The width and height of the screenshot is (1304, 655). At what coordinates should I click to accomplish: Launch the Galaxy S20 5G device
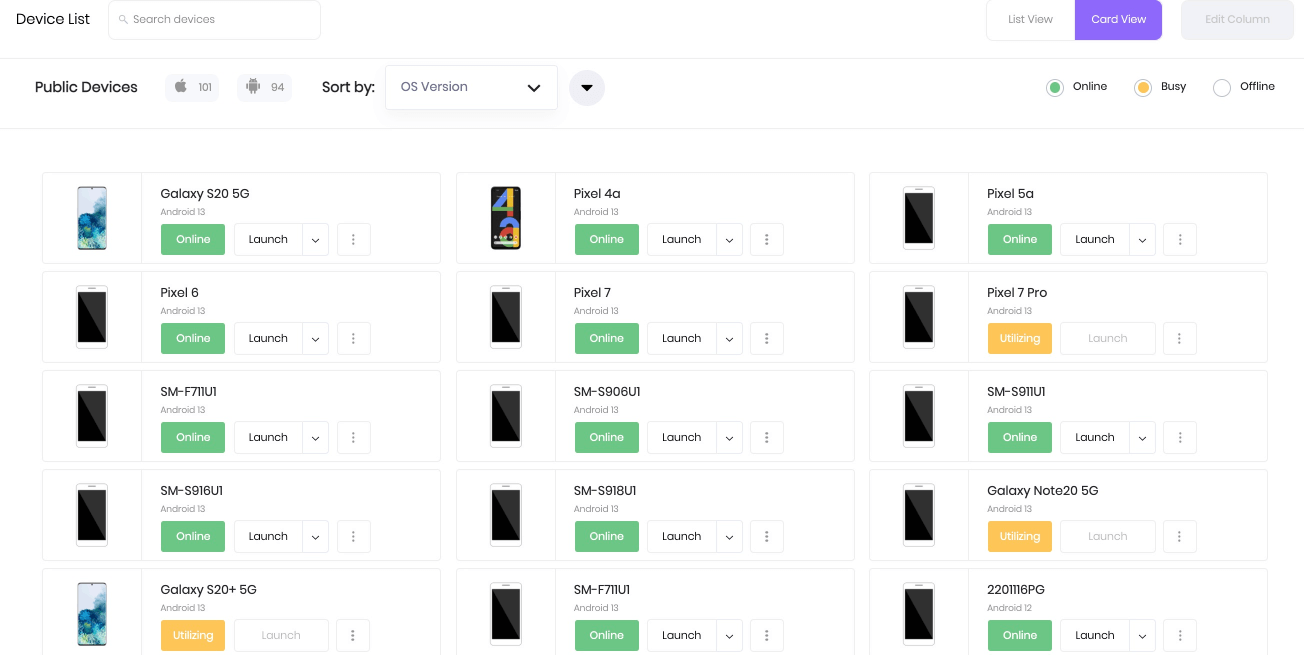tap(268, 240)
